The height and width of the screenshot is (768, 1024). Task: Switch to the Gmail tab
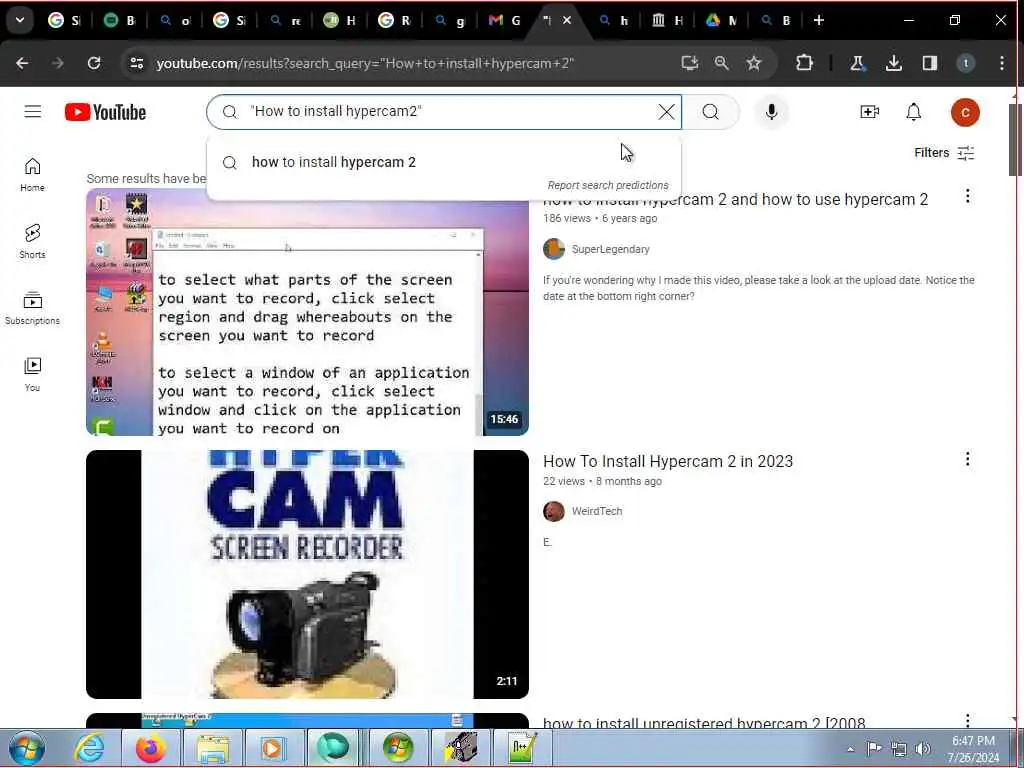(x=505, y=20)
